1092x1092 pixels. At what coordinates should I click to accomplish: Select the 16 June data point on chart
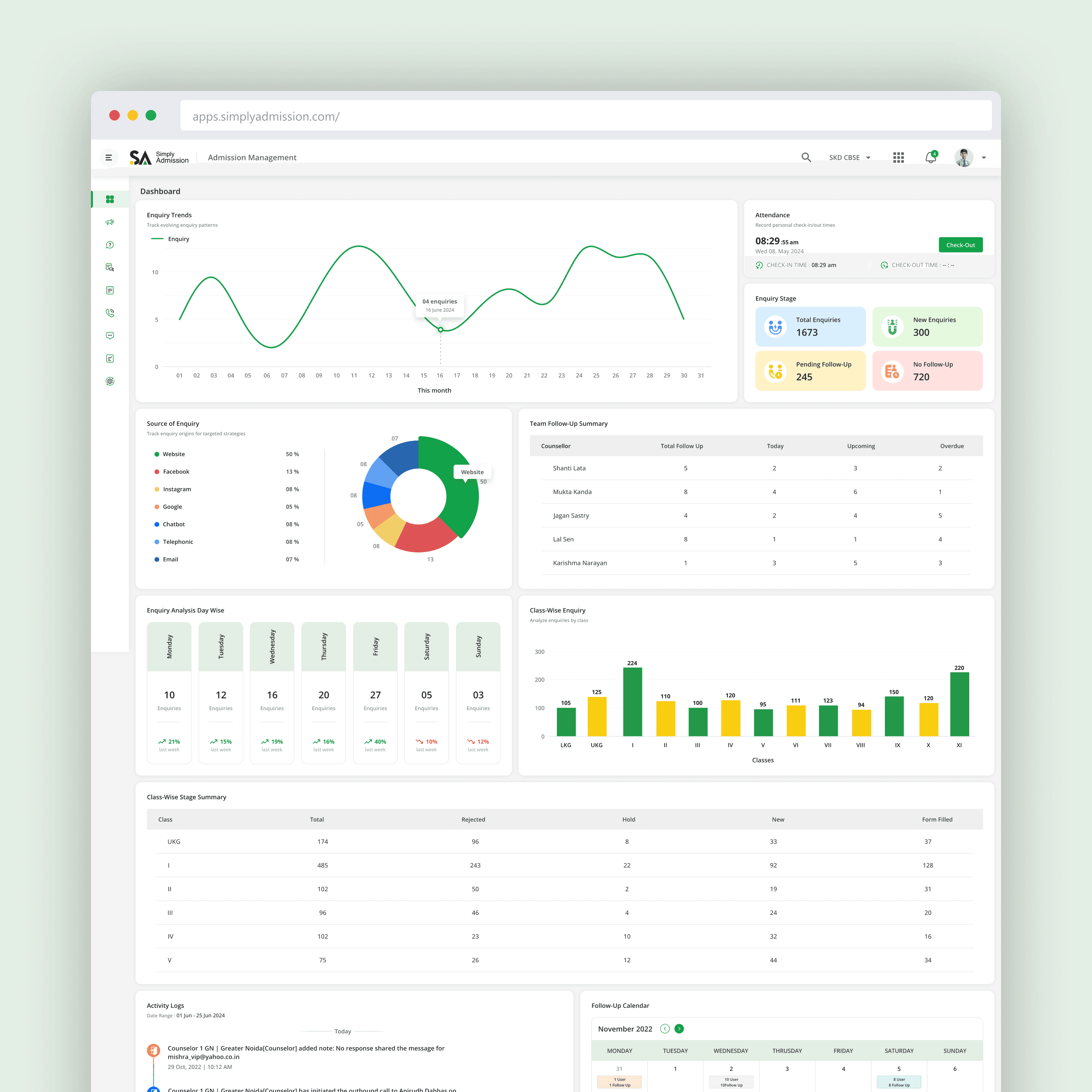point(440,329)
